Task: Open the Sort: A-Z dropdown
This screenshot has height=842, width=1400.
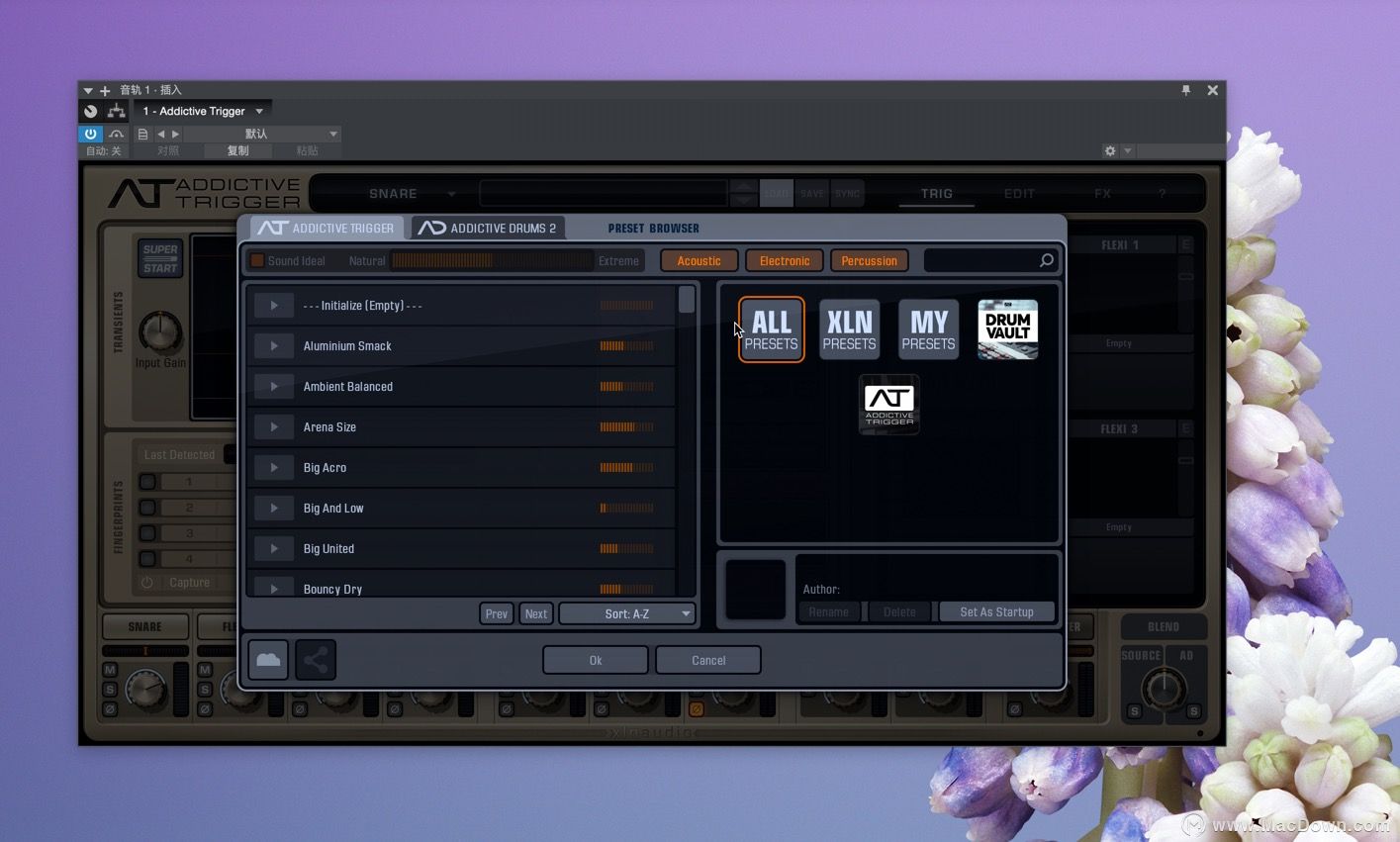Action: pos(627,613)
